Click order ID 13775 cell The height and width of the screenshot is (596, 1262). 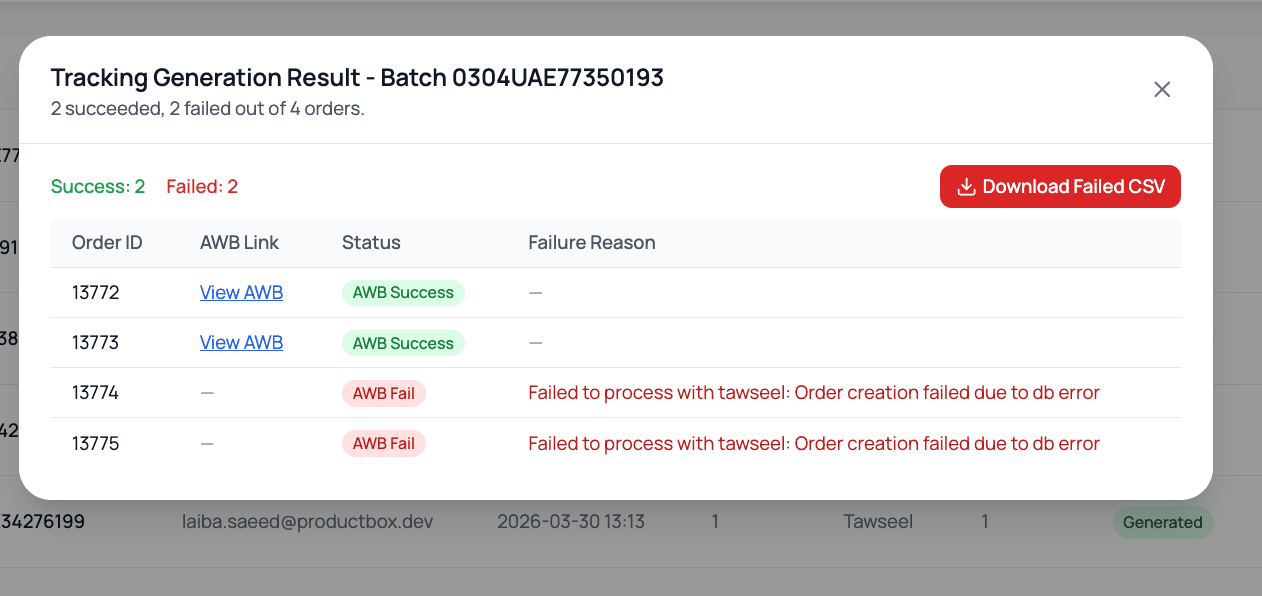coord(95,443)
